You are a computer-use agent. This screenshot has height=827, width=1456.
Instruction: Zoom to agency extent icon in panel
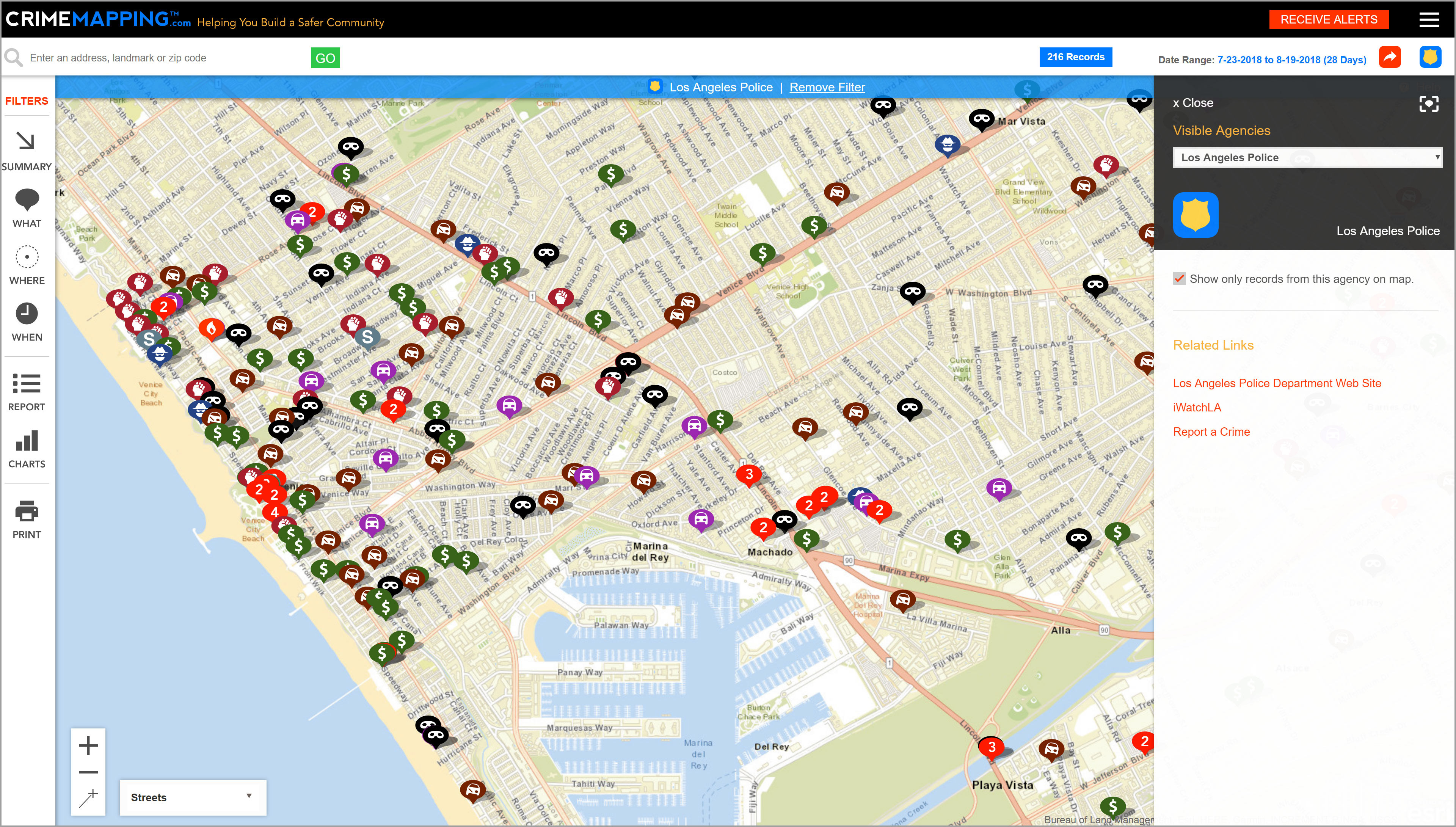tap(1429, 104)
